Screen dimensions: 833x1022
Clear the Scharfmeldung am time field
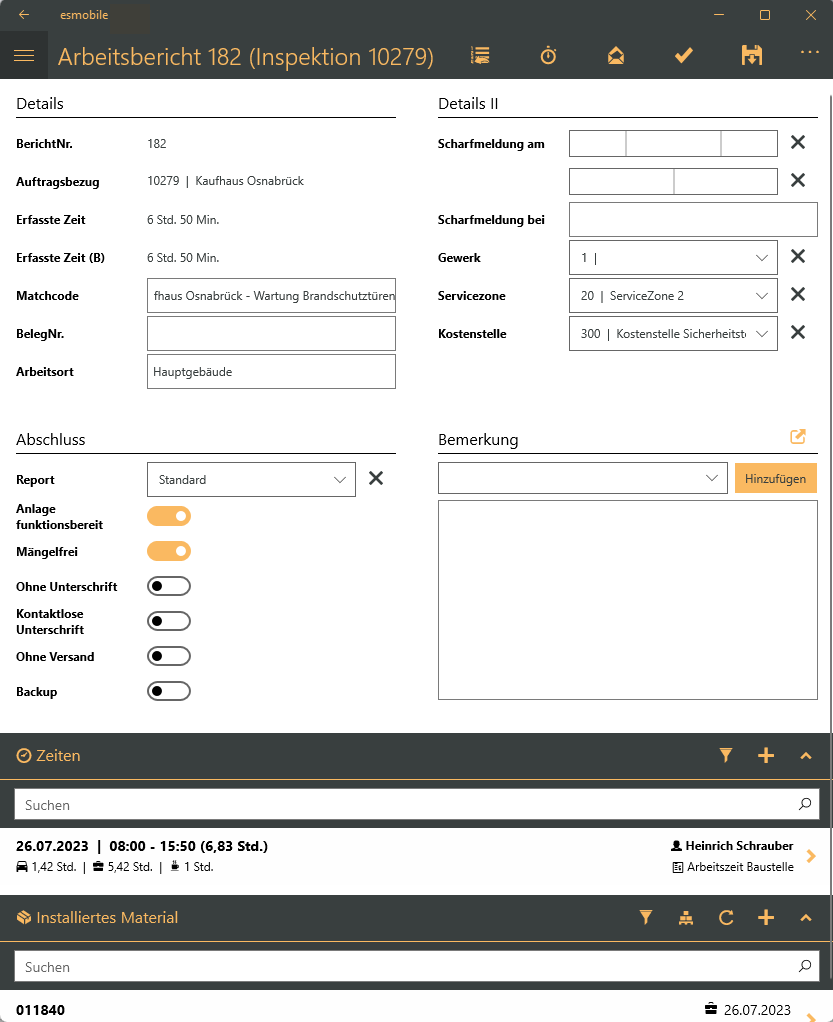pos(798,180)
